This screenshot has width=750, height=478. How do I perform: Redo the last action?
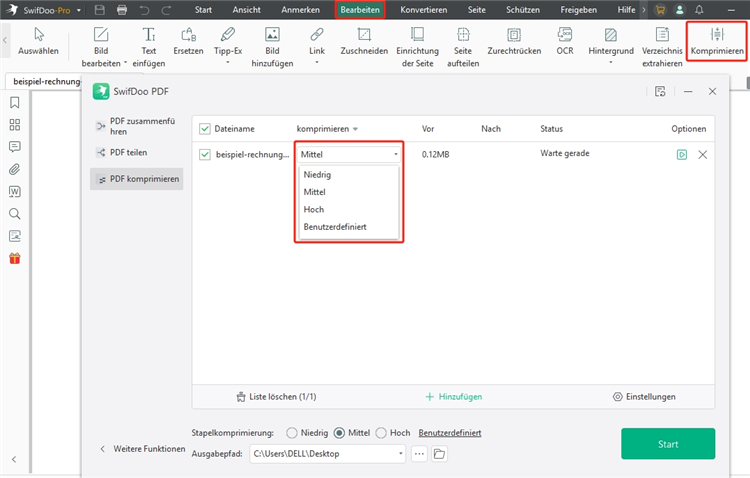[x=166, y=10]
